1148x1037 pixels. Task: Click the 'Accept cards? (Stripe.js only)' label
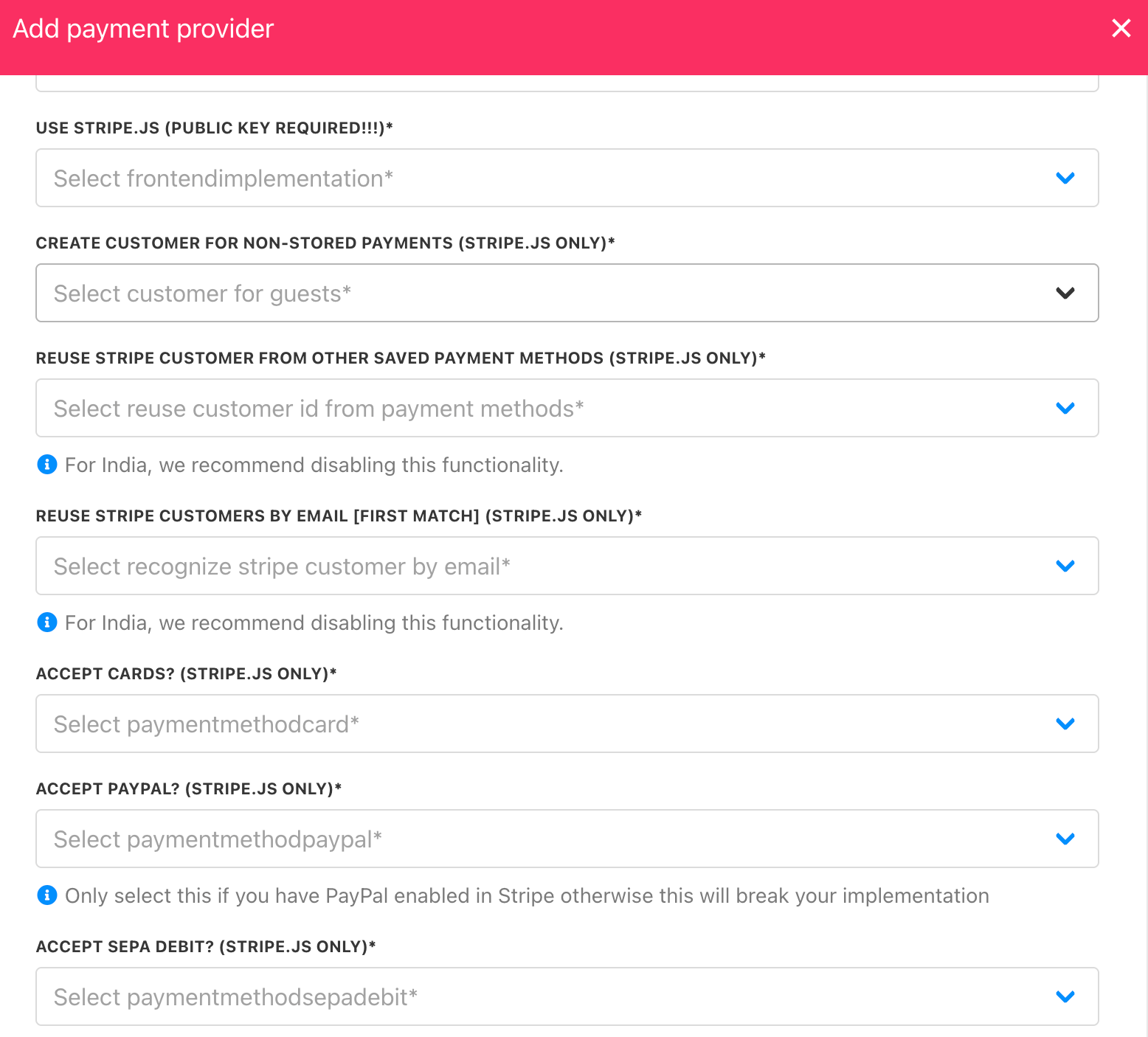click(186, 673)
